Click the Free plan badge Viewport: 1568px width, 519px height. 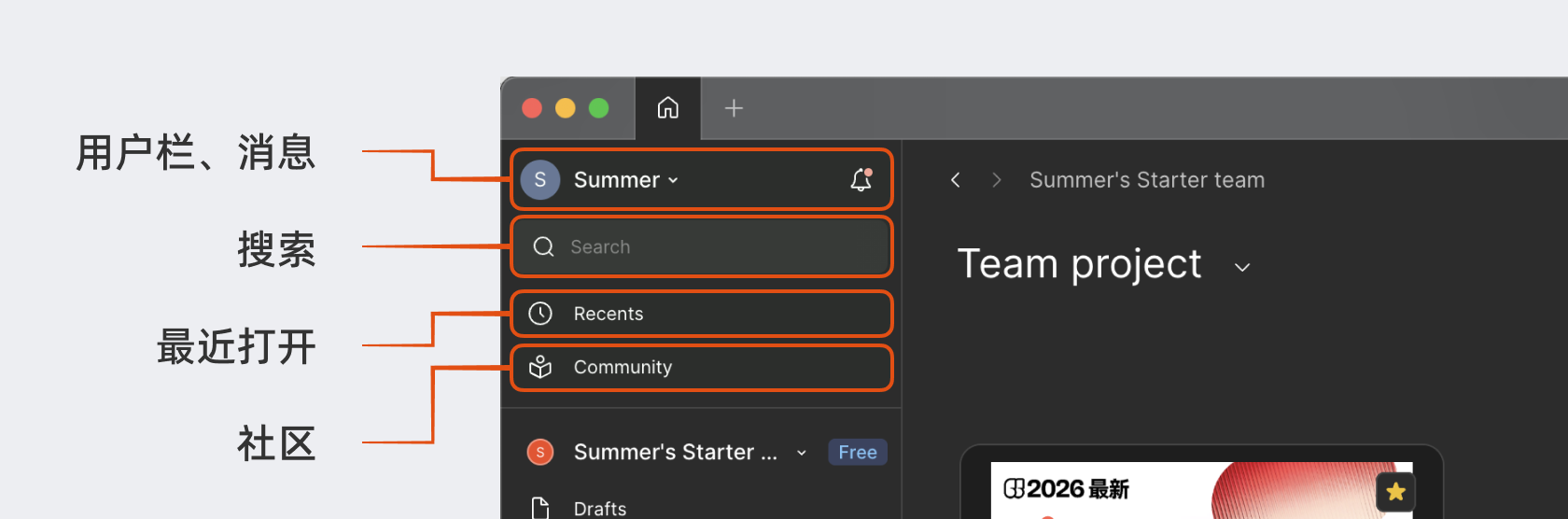[857, 453]
